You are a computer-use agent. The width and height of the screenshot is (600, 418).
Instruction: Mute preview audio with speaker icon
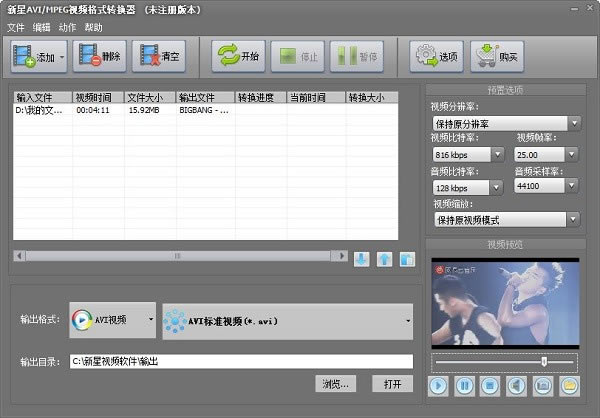point(517,385)
